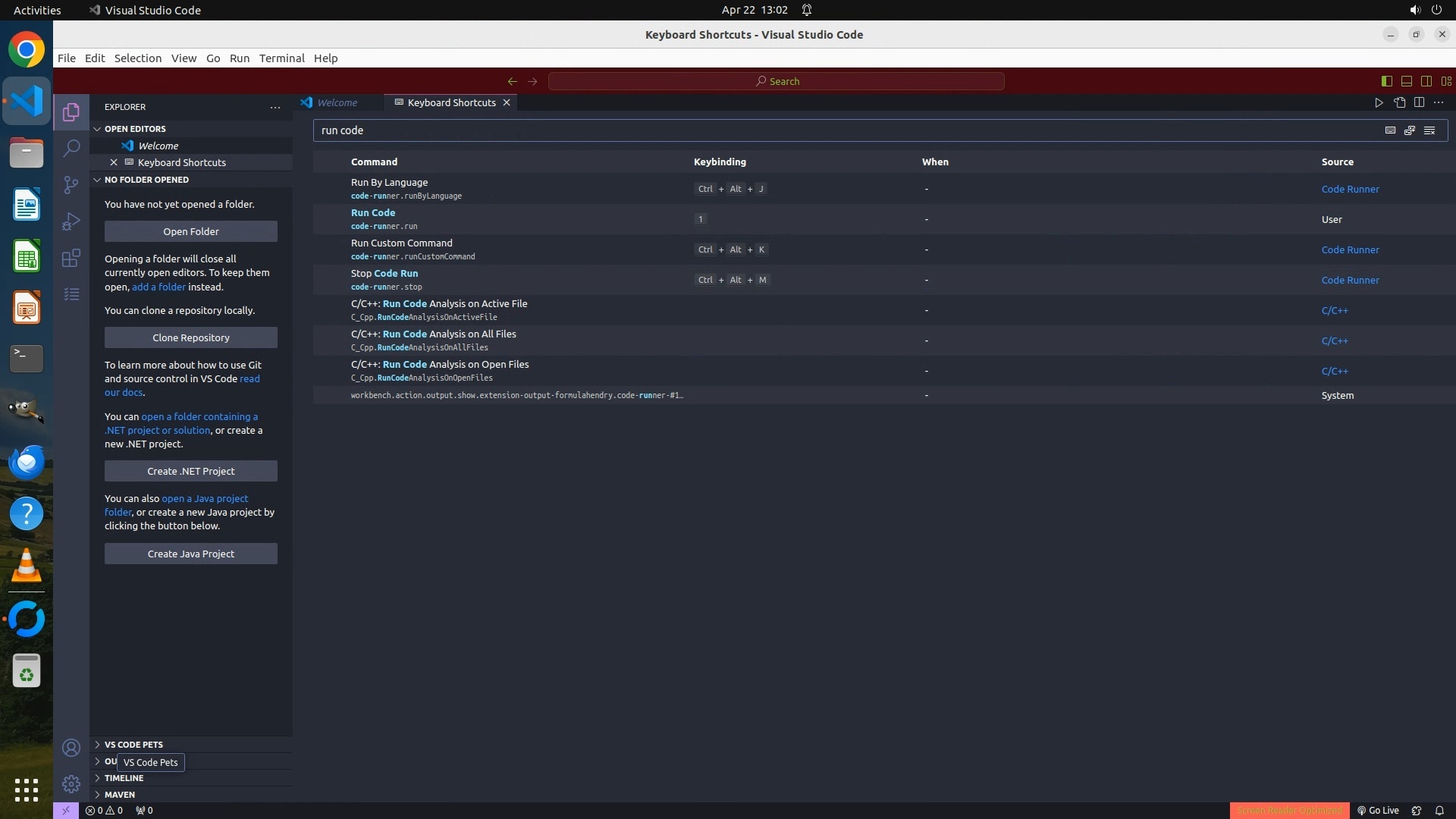This screenshot has height=819, width=1456.
Task: Open the Extensions view icon
Action: (x=71, y=258)
